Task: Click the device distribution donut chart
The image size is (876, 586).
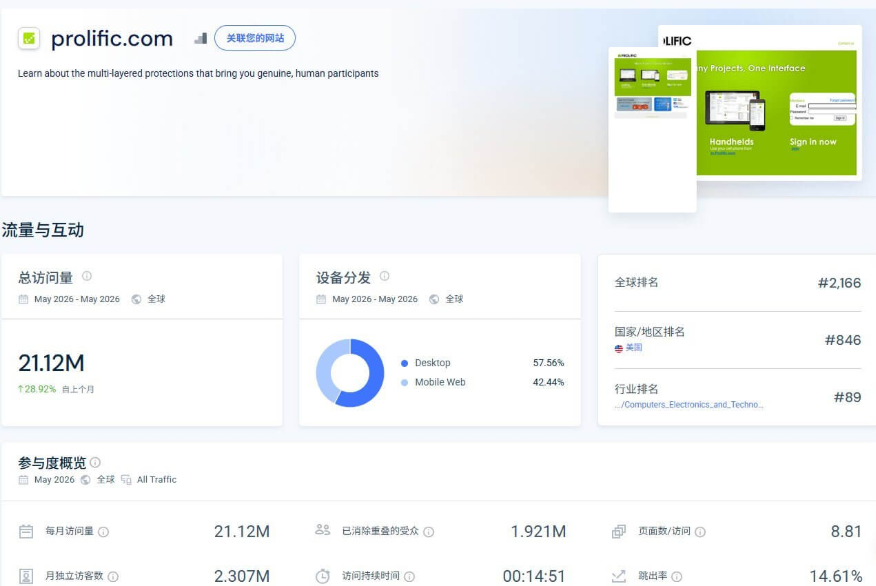Action: [350, 373]
